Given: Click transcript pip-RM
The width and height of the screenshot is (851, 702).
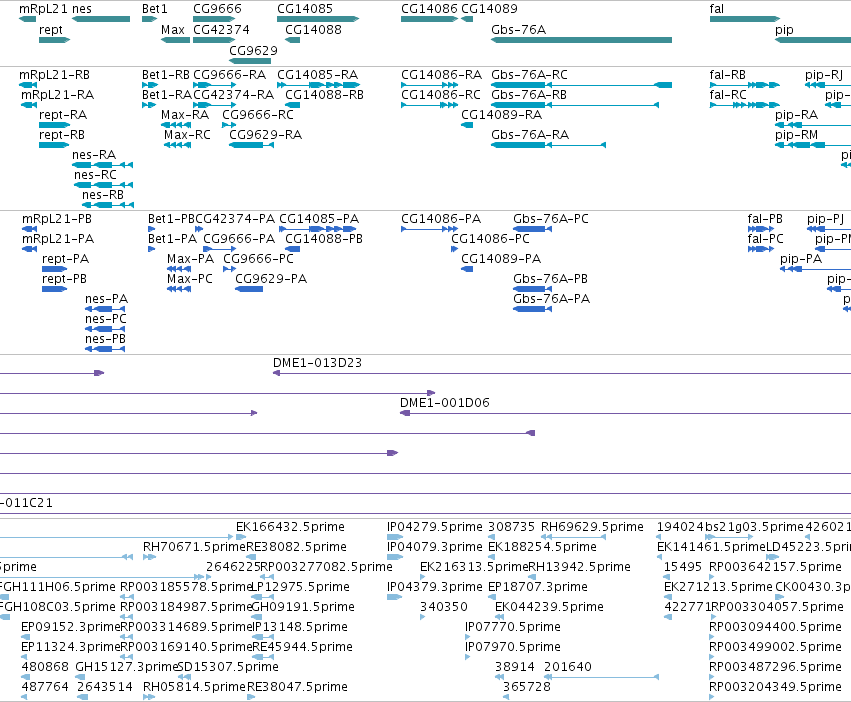Looking at the screenshot, I should (x=796, y=135).
